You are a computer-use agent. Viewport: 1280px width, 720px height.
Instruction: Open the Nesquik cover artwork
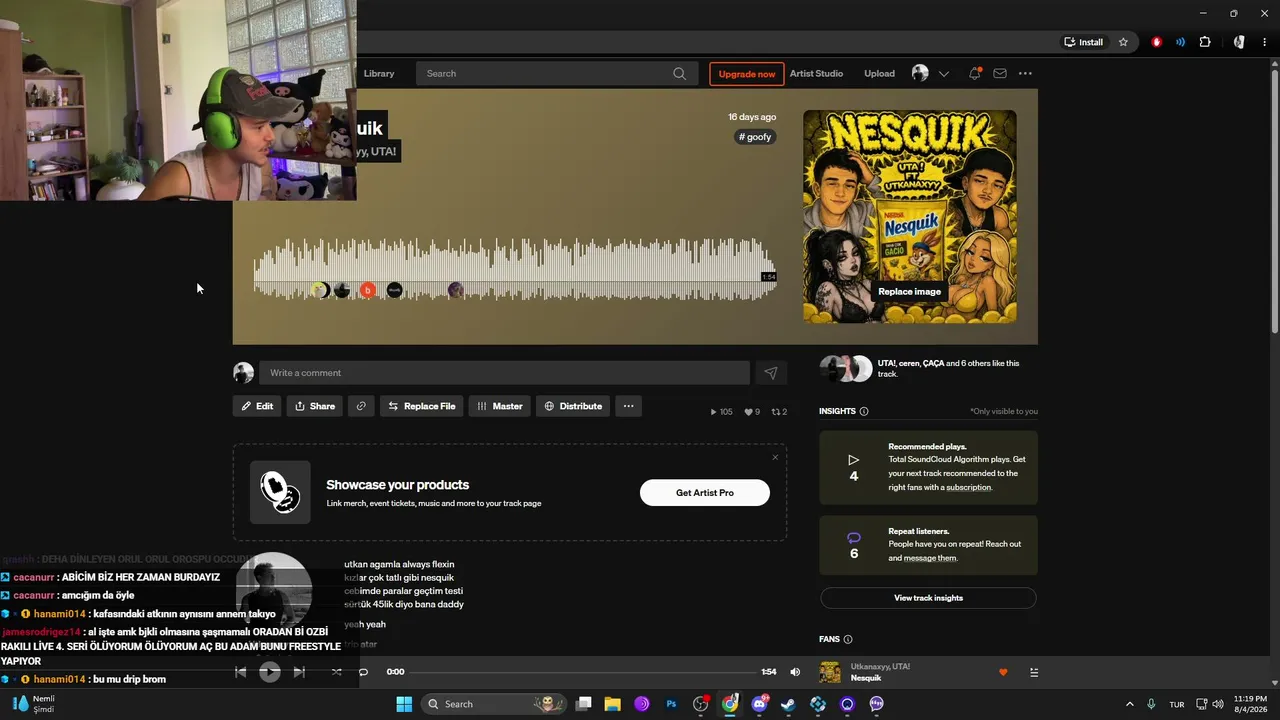coord(910,216)
